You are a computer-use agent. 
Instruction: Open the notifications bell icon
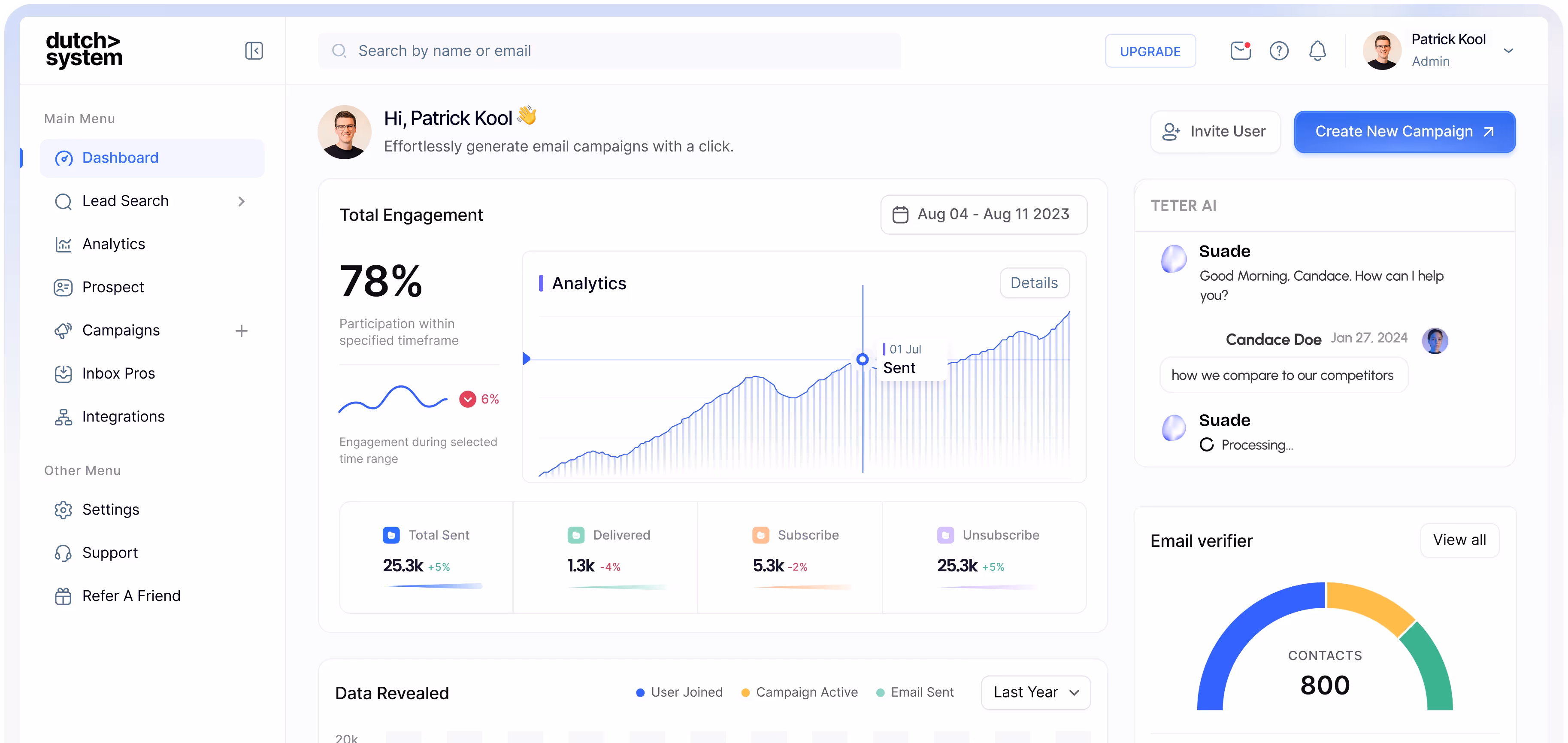pyautogui.click(x=1317, y=51)
